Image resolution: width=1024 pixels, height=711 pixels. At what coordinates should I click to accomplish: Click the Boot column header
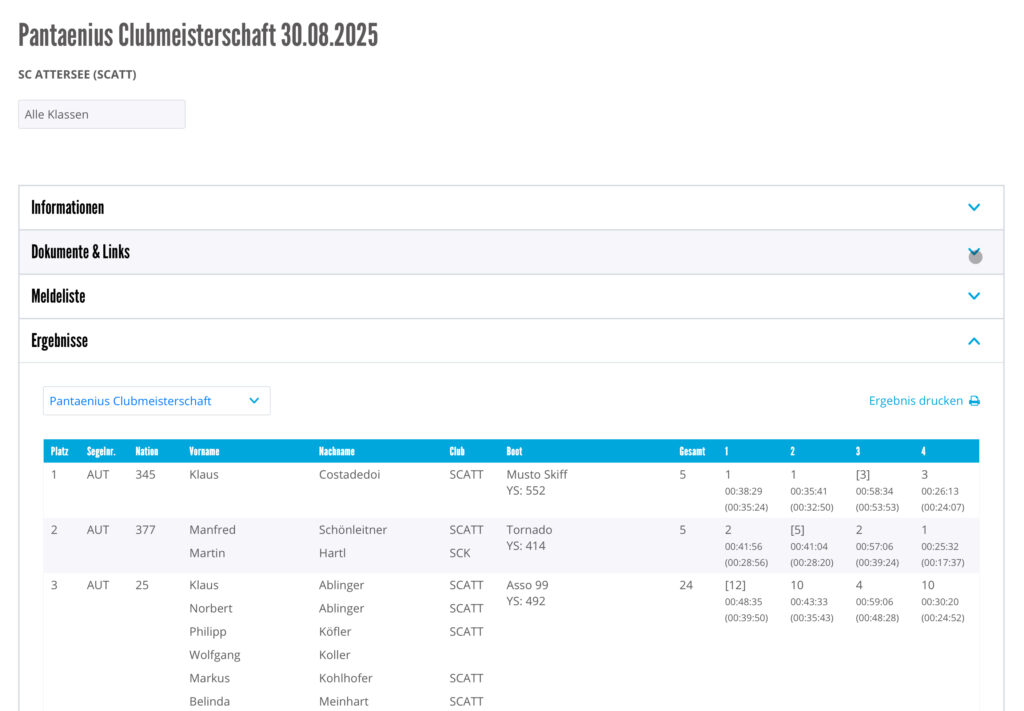pyautogui.click(x=514, y=451)
